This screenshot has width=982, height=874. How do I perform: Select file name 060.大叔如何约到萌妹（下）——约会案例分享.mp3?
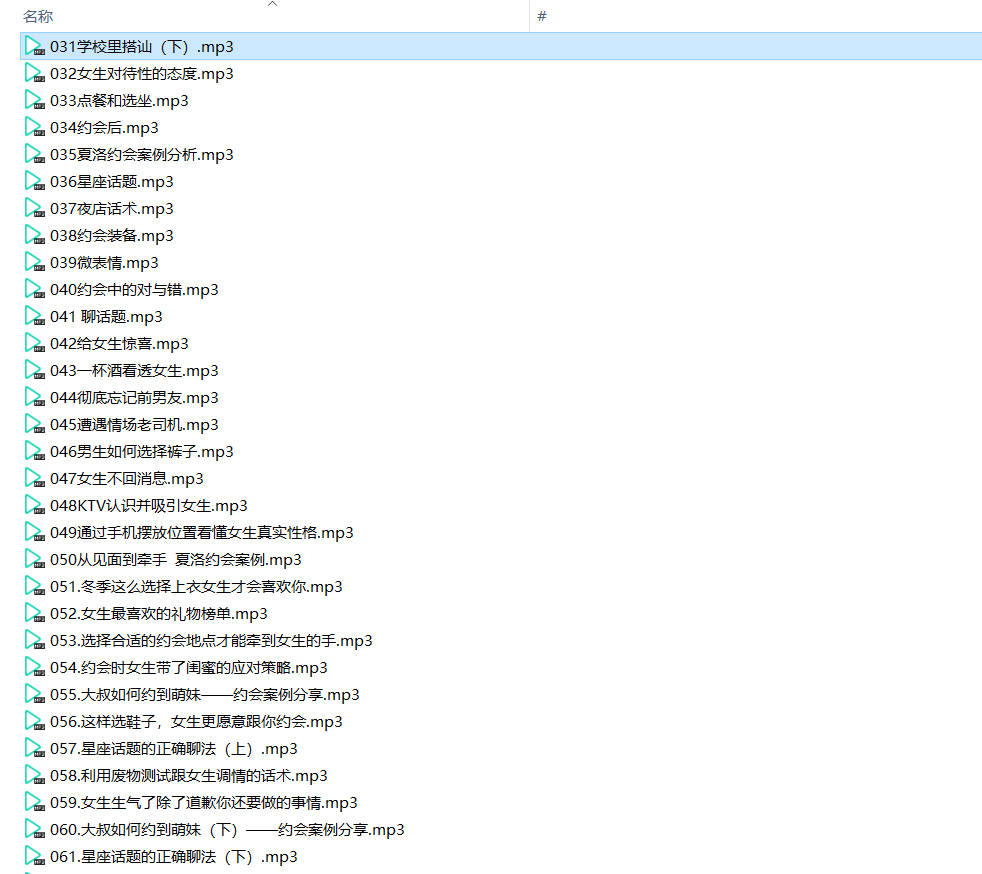[227, 828]
